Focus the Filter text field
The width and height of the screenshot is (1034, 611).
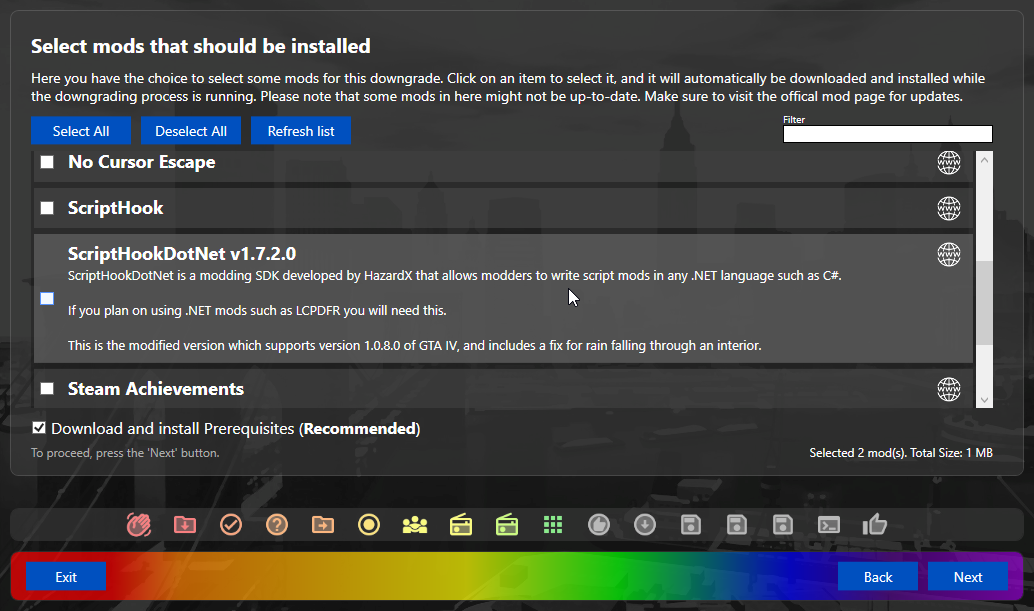(888, 134)
